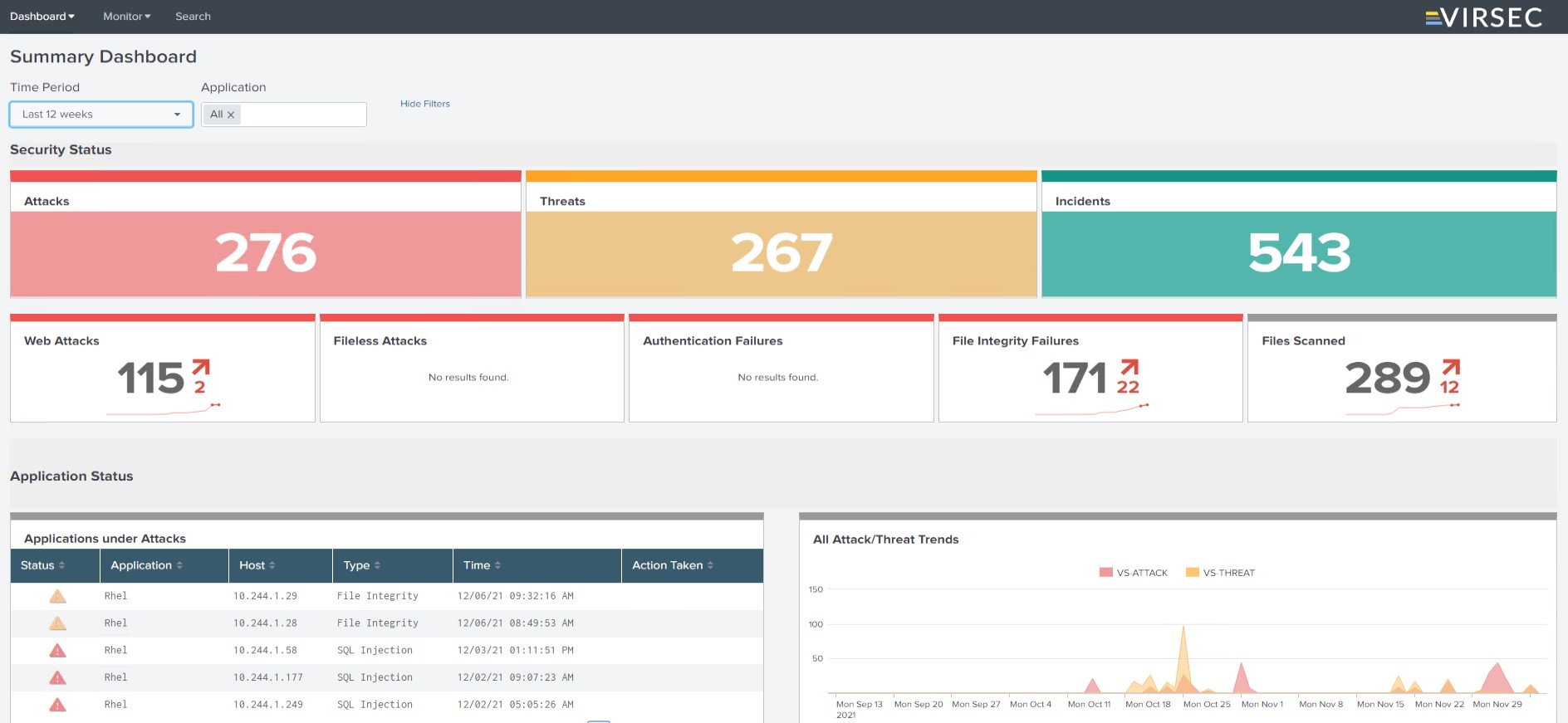Viewport: 1568px width, 723px height.
Task: Click the Web Attacks upward trend arrow
Action: coord(201,367)
